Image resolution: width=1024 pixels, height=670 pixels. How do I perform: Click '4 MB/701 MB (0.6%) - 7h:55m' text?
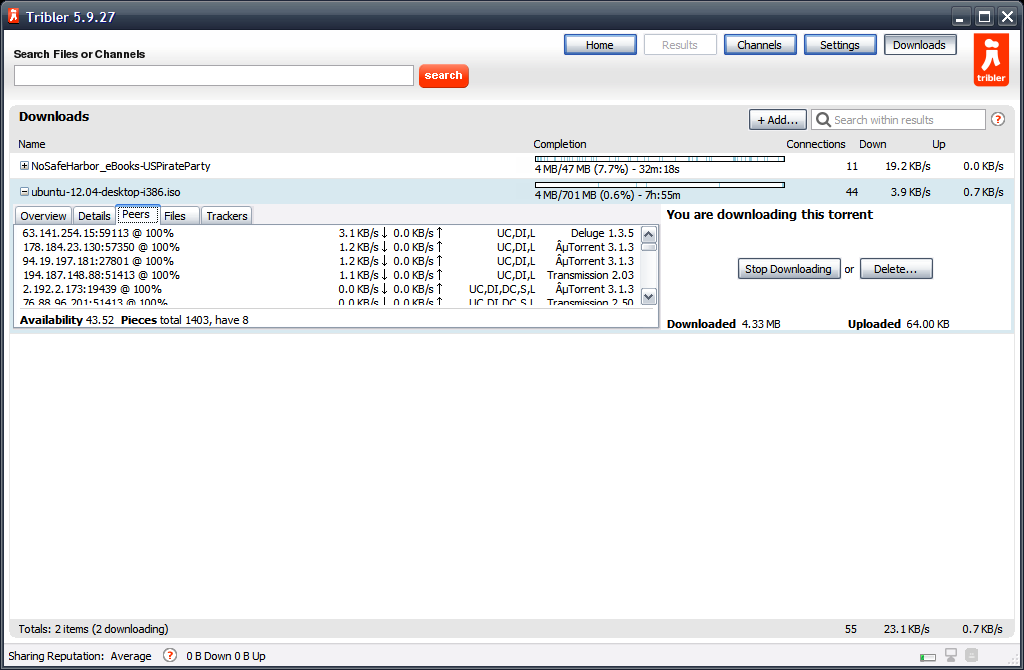coord(607,195)
